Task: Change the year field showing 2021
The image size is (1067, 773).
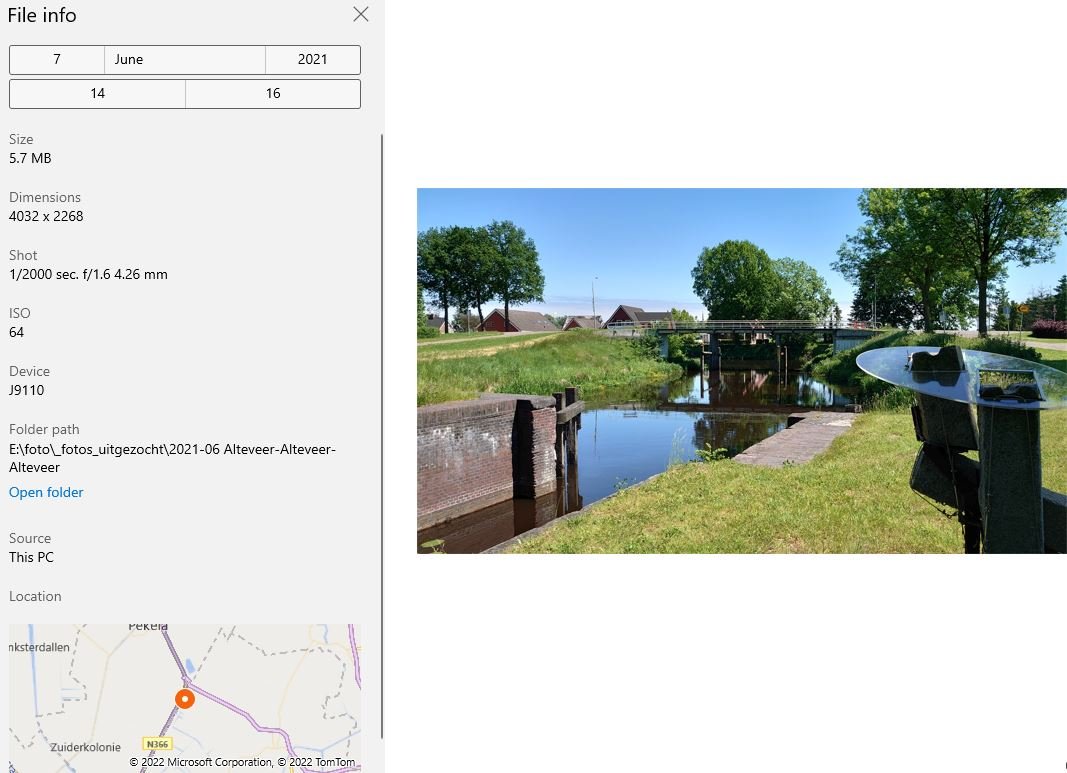Action: tap(312, 60)
